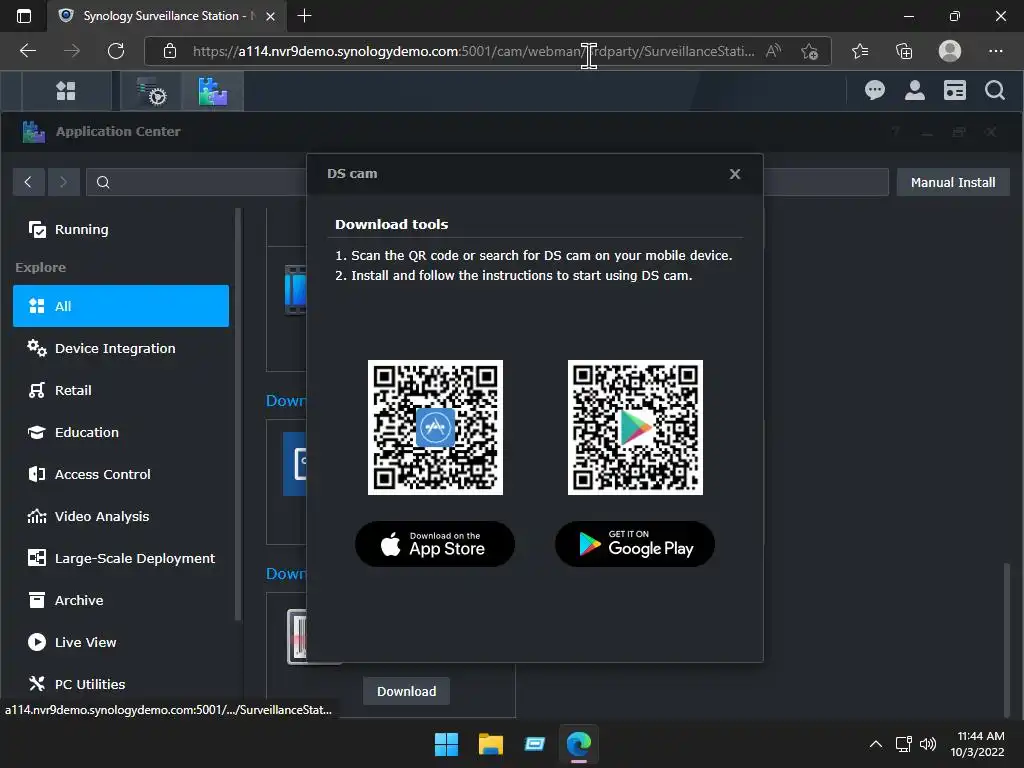Open browser Collections
This screenshot has height=768, width=1024.
click(904, 51)
